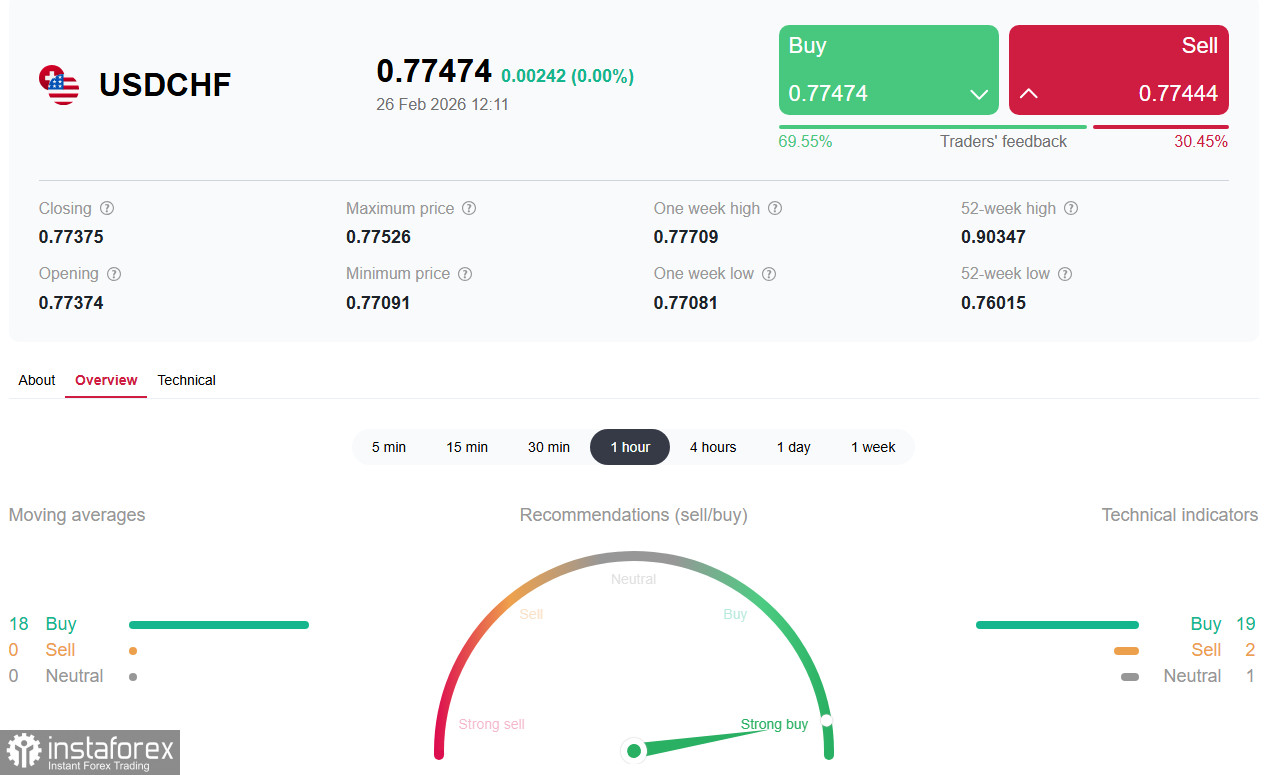Click help icon beside 52-week high
The width and height of the screenshot is (1270, 775).
(1071, 209)
